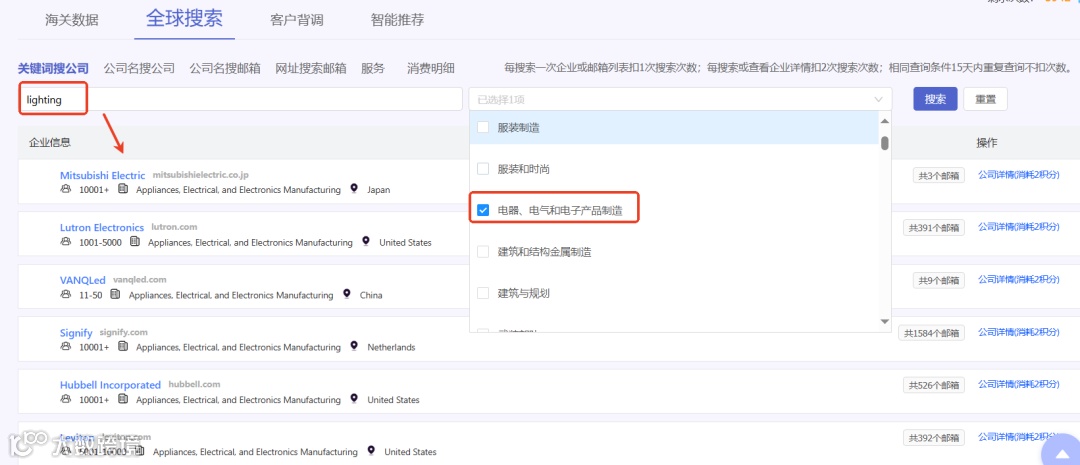Open Lutron Electronics company link
Screen dimensions: 1080x465
pyautogui.click(x=102, y=227)
